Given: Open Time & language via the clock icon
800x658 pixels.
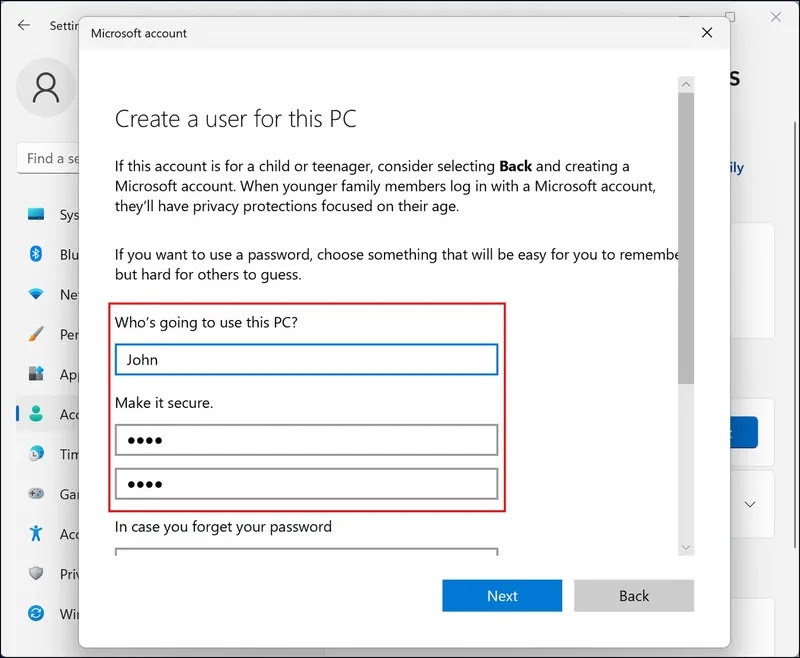Looking at the screenshot, I should point(36,453).
